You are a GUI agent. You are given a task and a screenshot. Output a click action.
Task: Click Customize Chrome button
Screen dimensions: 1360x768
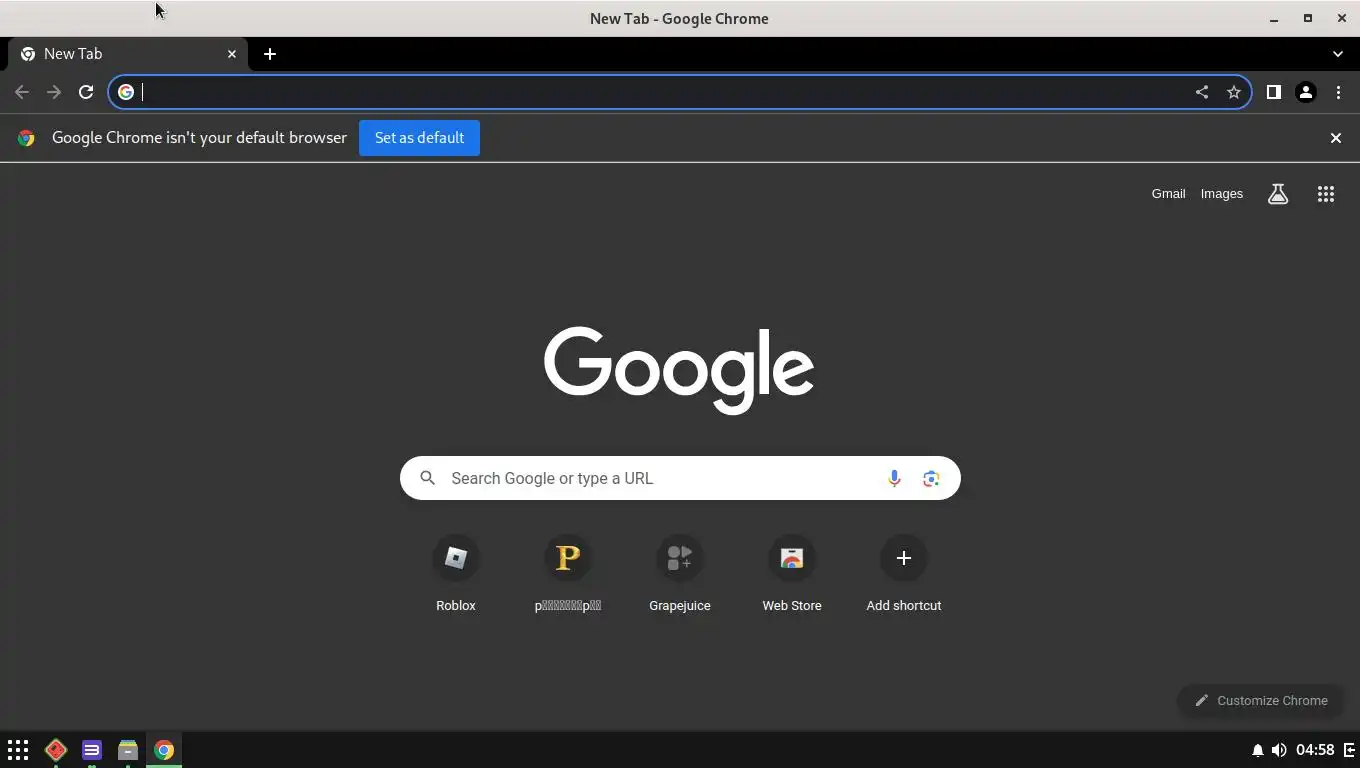click(x=1260, y=700)
